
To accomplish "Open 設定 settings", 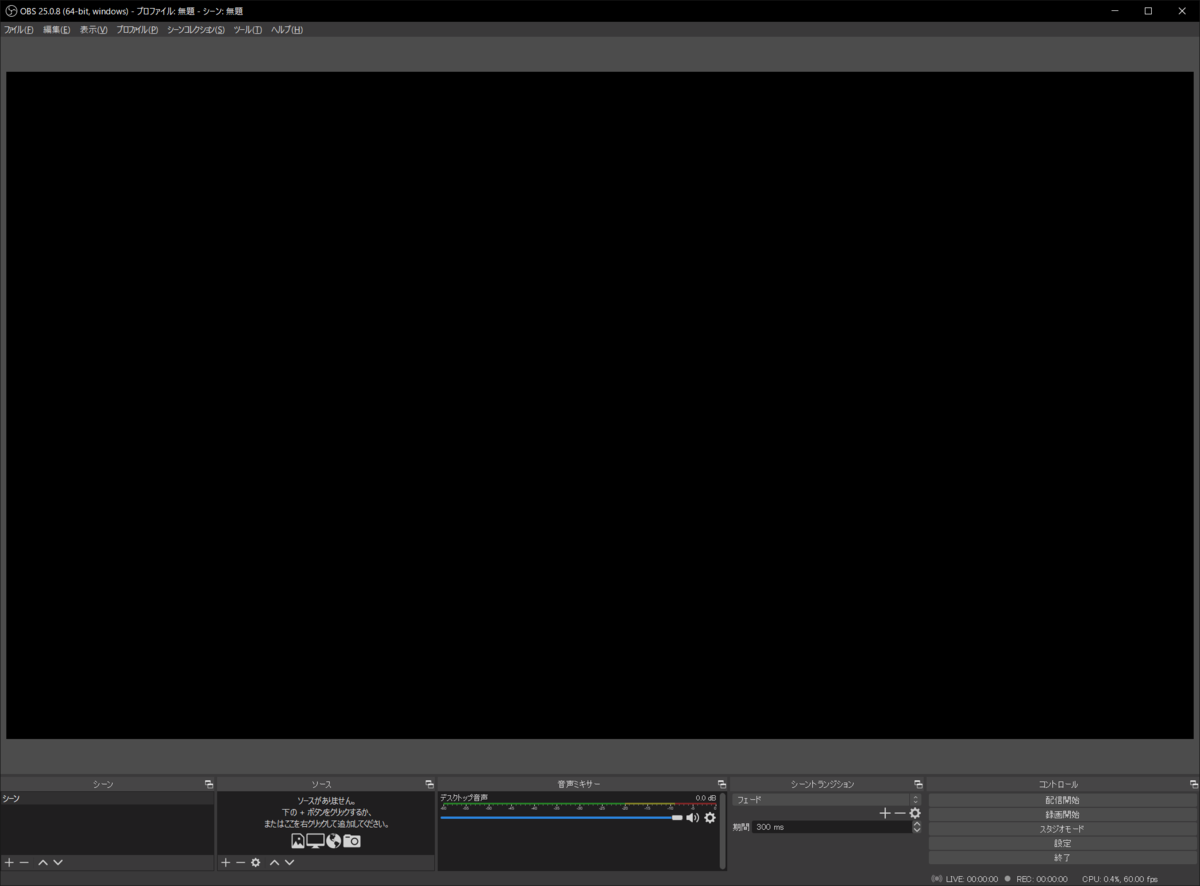I will pyautogui.click(x=1062, y=844).
